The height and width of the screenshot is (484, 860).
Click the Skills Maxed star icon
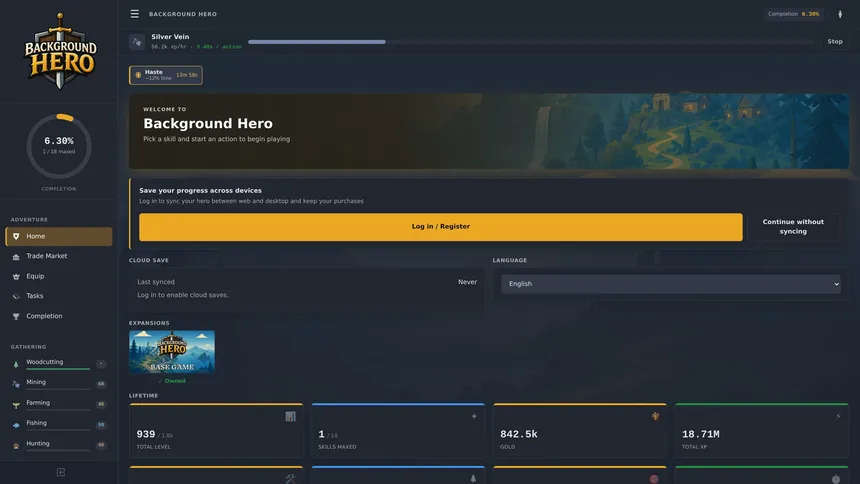point(474,417)
